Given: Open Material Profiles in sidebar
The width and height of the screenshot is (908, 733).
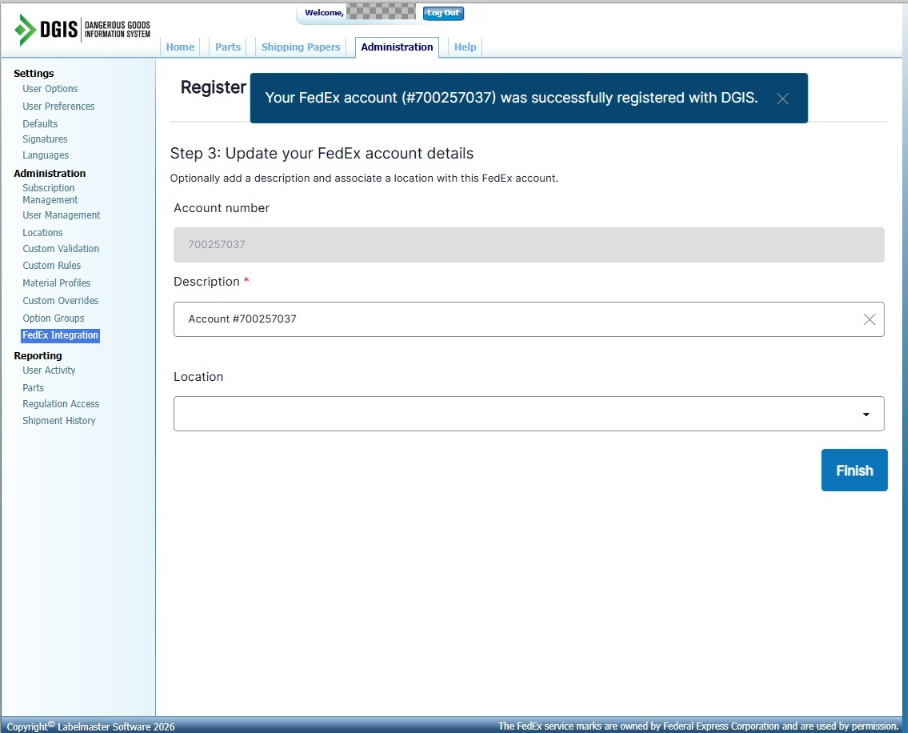Looking at the screenshot, I should point(56,283).
